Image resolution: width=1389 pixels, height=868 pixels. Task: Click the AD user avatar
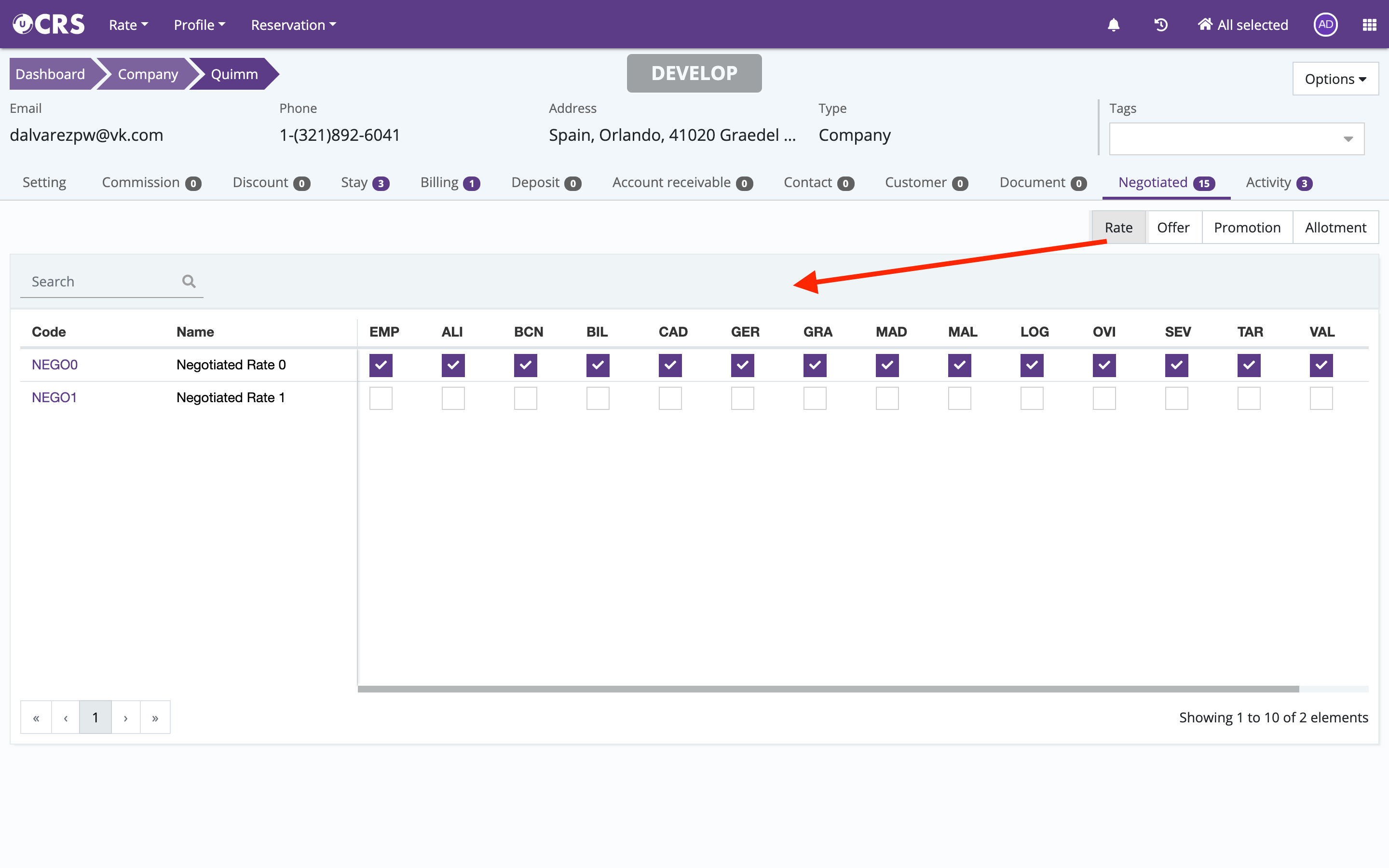[x=1325, y=25]
